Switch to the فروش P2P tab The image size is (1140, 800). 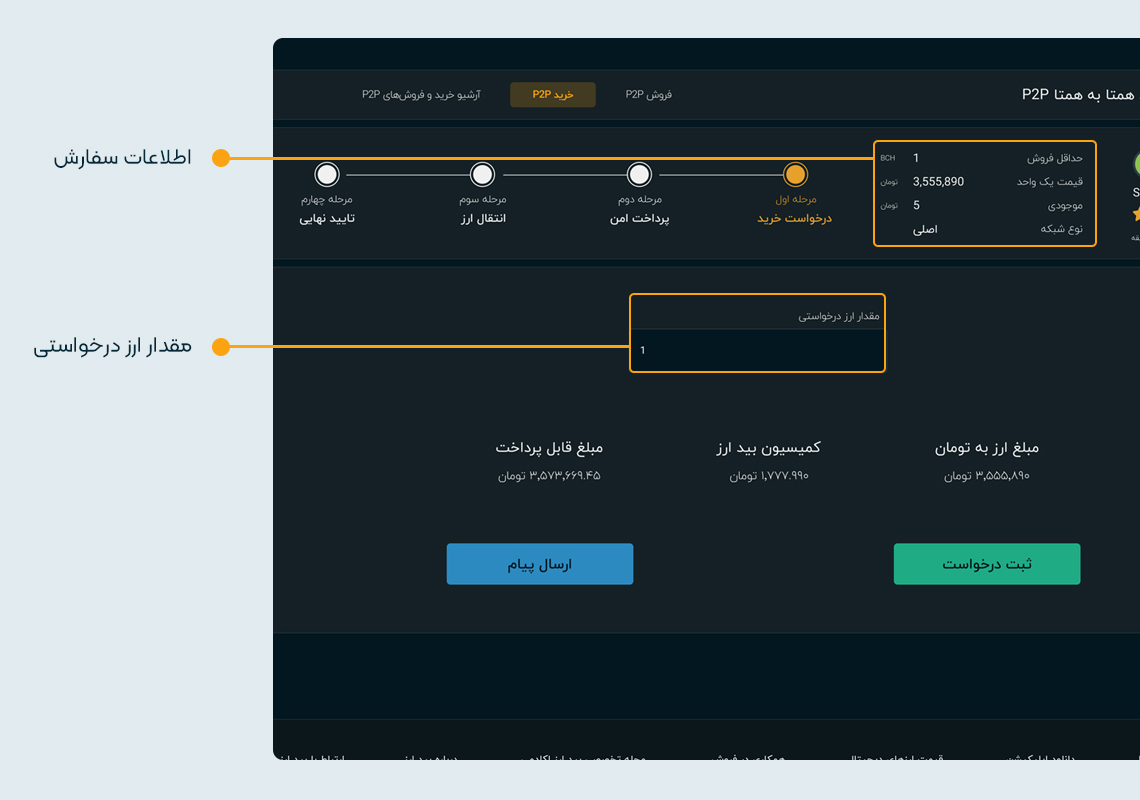click(x=649, y=95)
